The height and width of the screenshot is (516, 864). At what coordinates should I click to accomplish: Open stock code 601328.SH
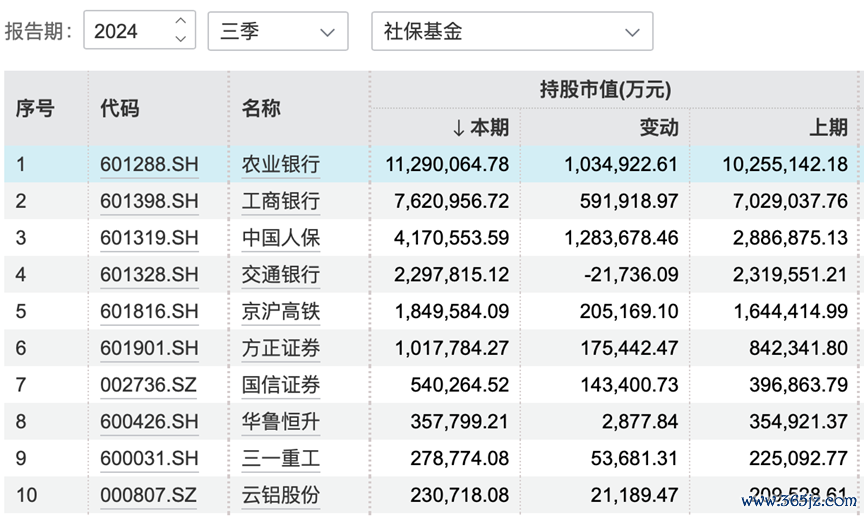[x=149, y=275]
